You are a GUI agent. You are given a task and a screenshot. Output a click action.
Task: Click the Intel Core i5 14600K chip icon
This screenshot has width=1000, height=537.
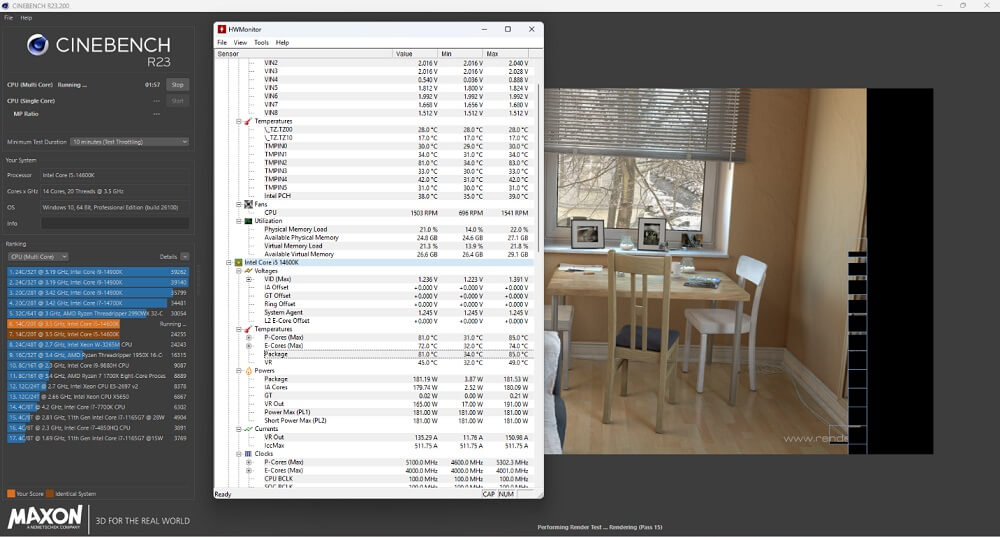coord(237,262)
